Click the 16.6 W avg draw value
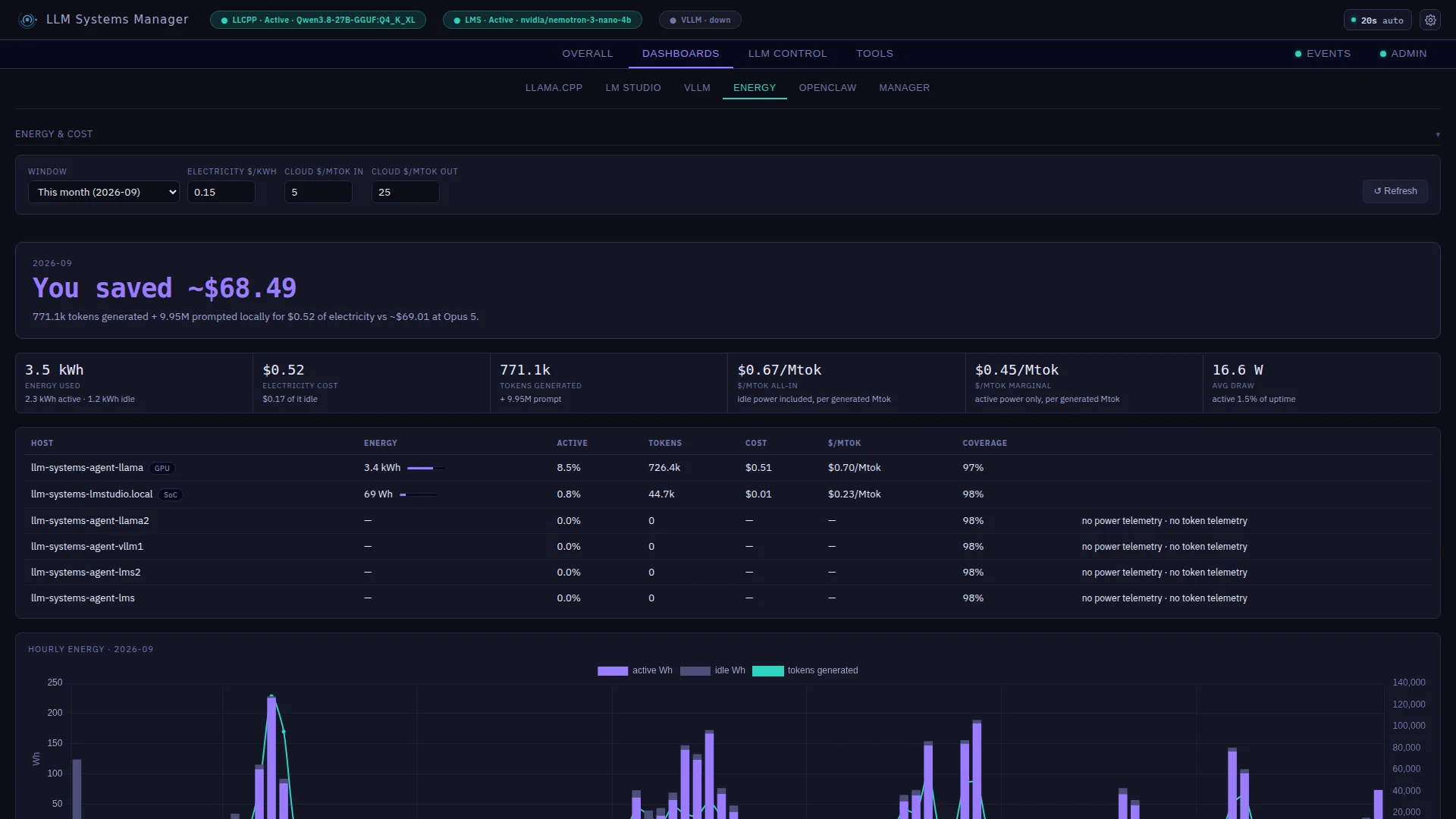This screenshot has width=1456, height=819. (x=1238, y=370)
